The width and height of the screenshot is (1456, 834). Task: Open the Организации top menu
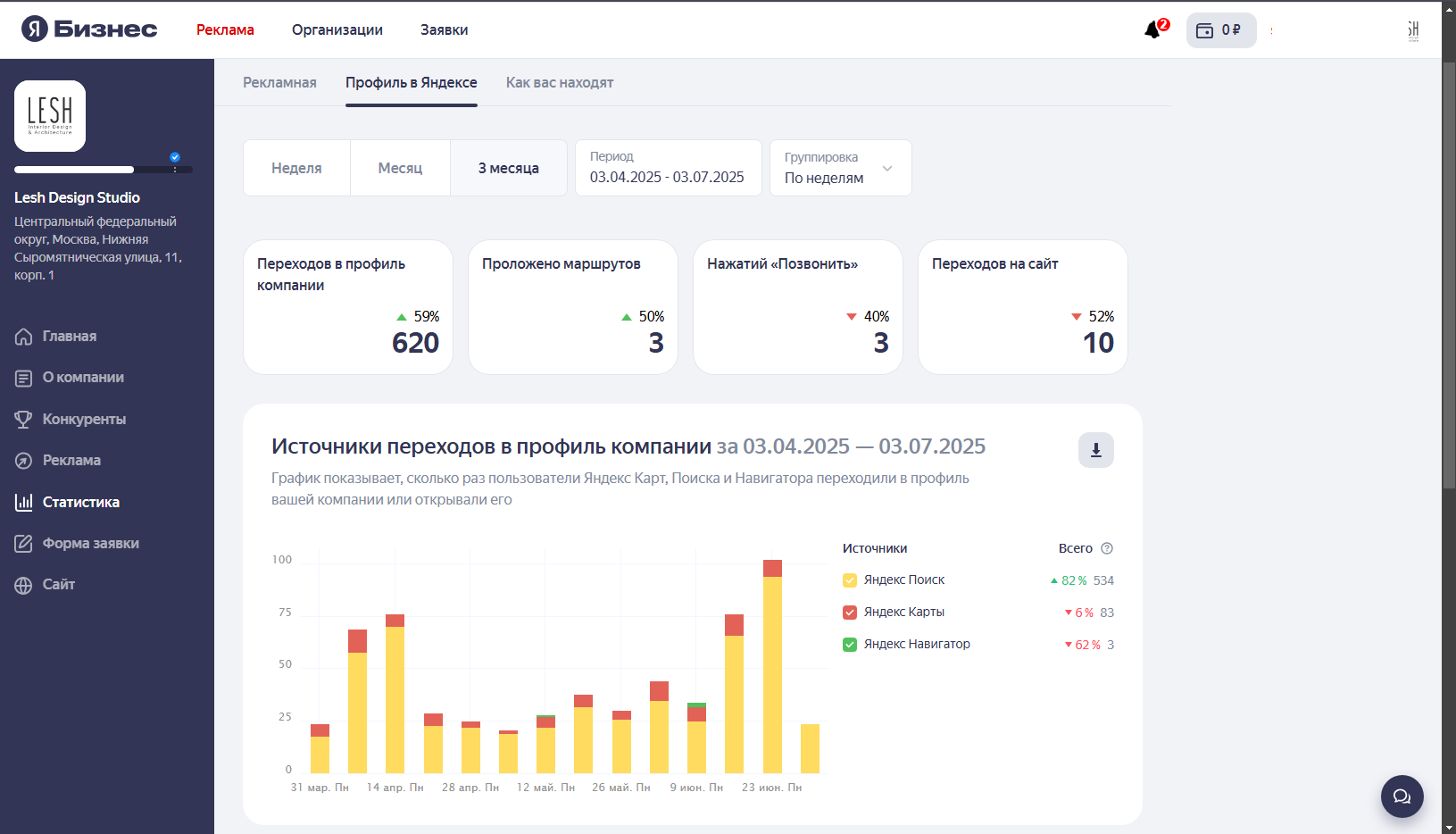[x=337, y=29]
